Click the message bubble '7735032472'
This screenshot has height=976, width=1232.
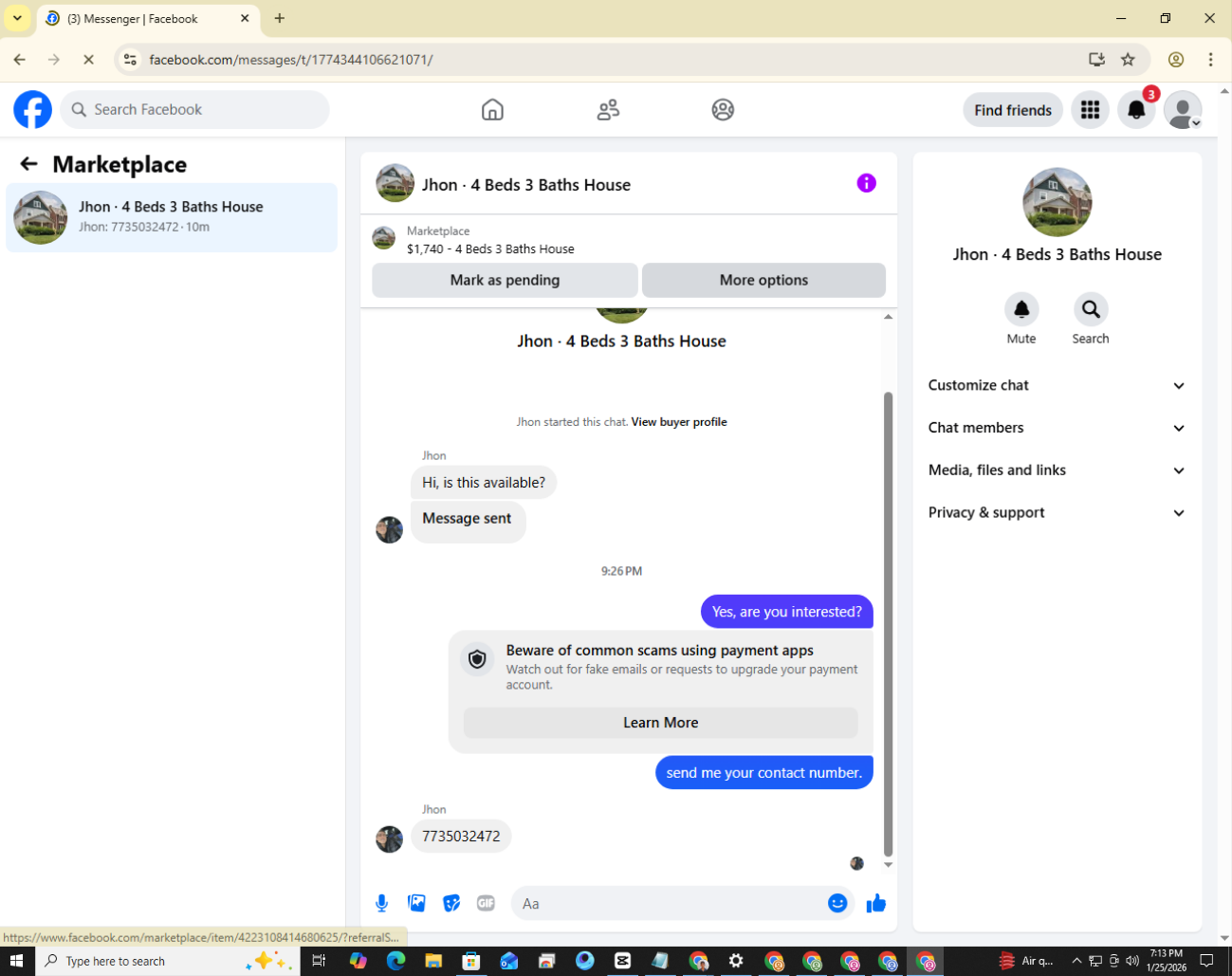pyautogui.click(x=461, y=837)
